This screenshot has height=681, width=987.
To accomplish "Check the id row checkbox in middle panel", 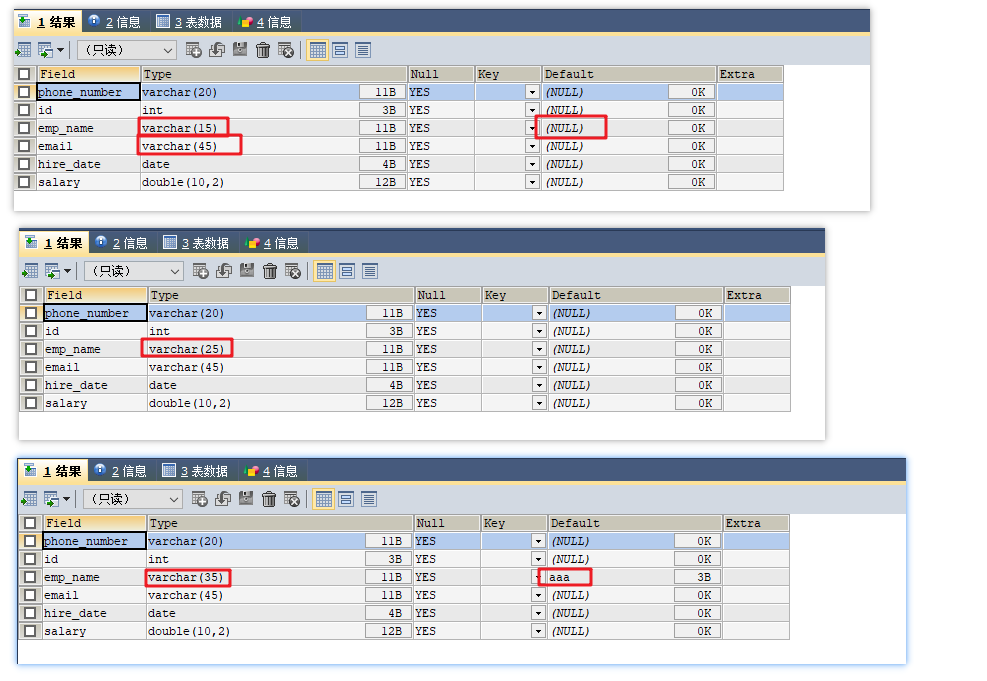I will tap(31, 330).
